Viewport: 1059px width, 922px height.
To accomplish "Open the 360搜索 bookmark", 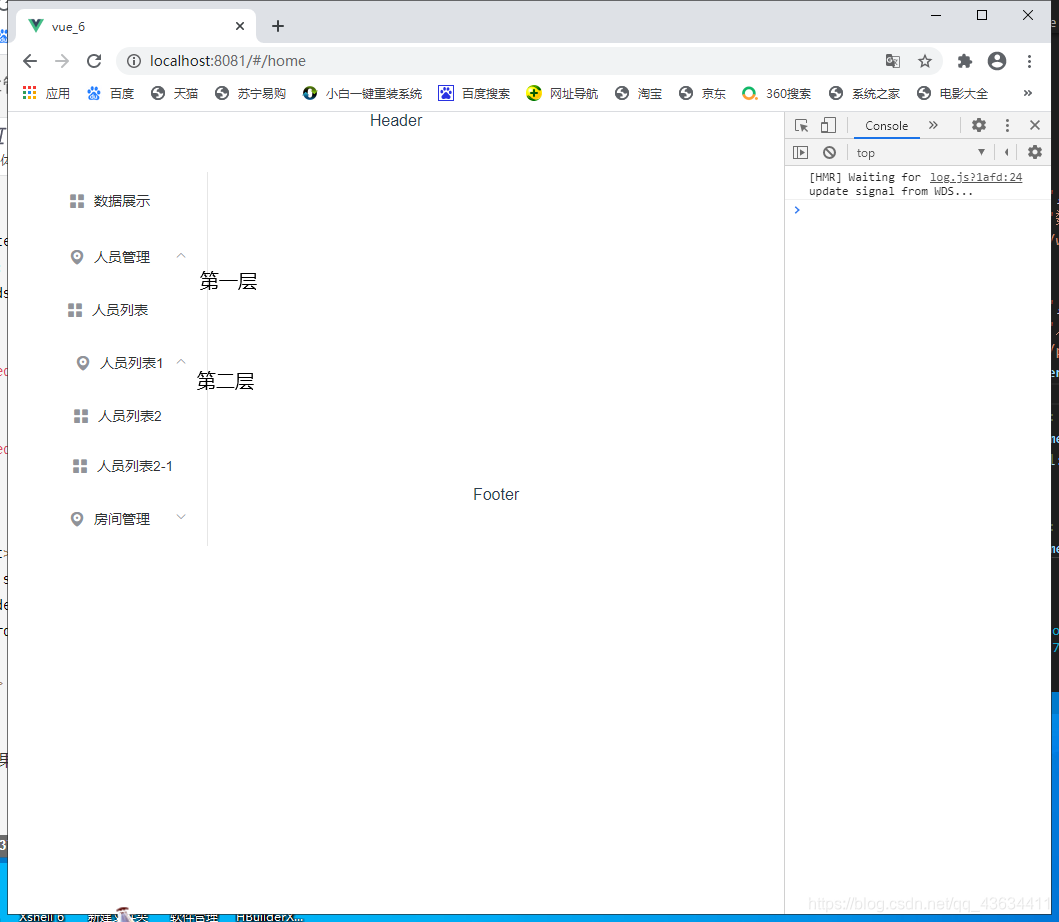I will pos(777,93).
